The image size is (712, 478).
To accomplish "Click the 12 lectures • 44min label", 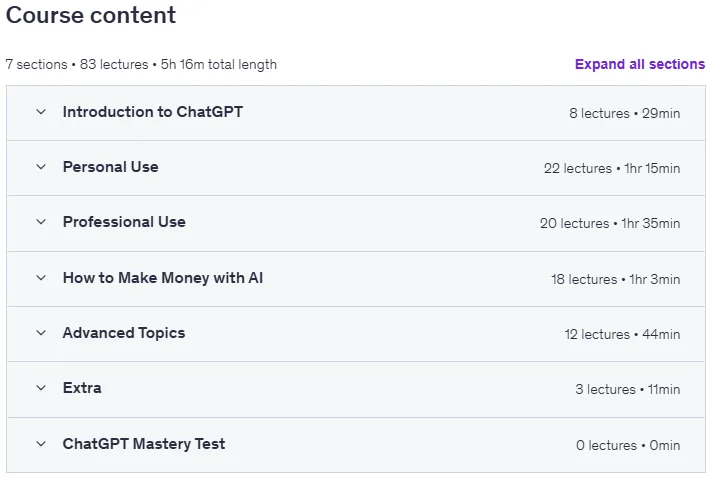I will click(622, 335).
